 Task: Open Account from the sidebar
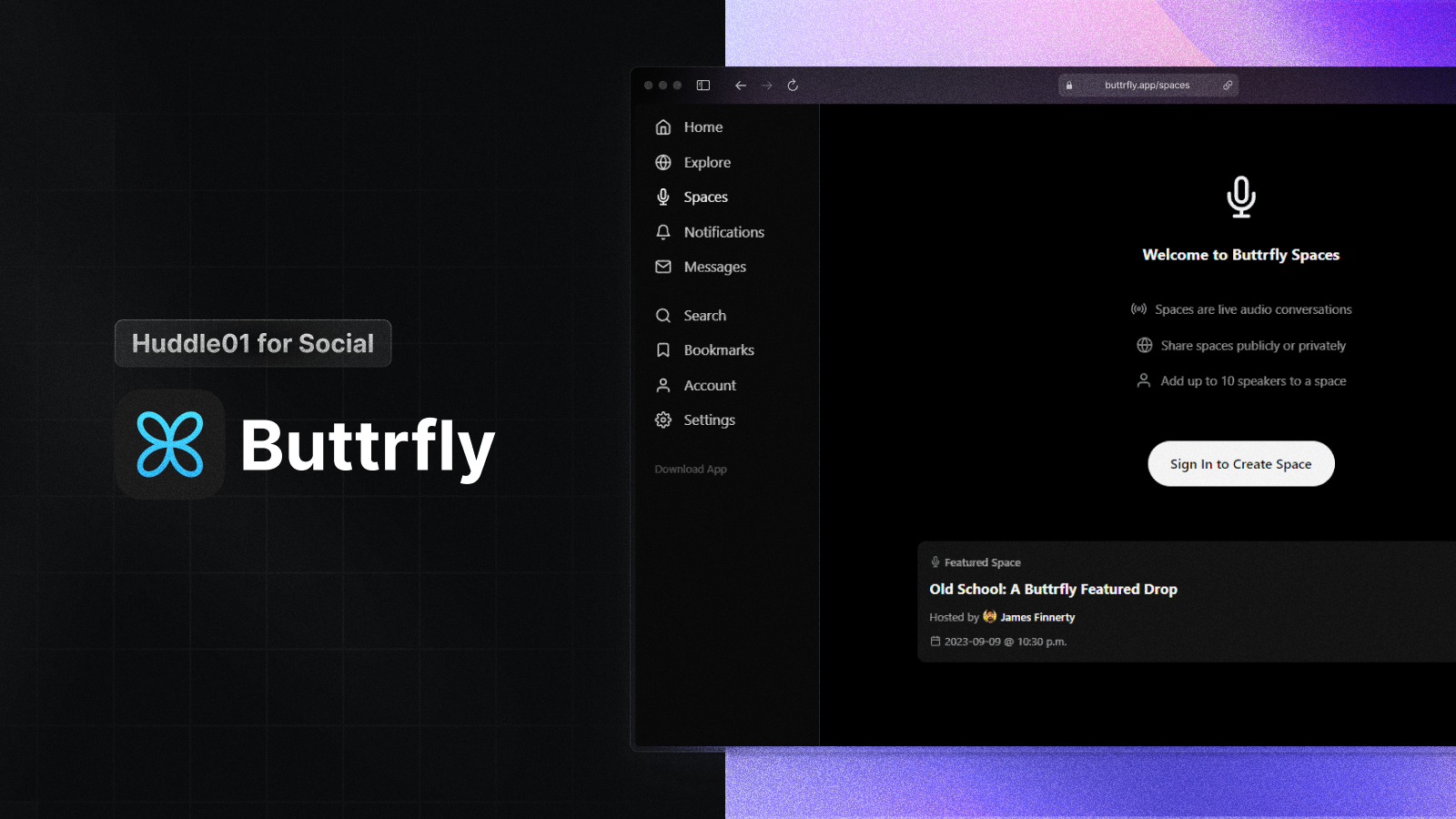pyautogui.click(x=710, y=385)
